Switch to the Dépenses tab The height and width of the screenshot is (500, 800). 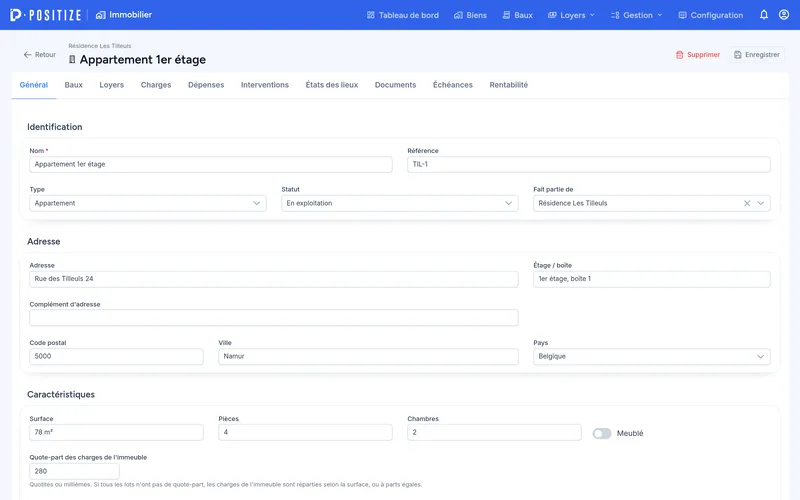[x=206, y=85]
